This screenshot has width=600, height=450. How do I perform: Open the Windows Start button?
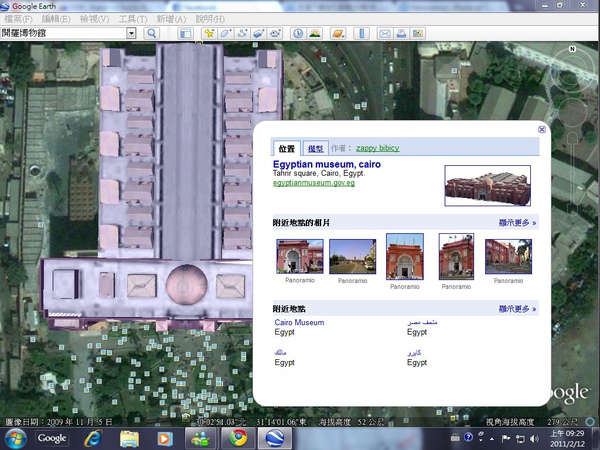[15, 439]
